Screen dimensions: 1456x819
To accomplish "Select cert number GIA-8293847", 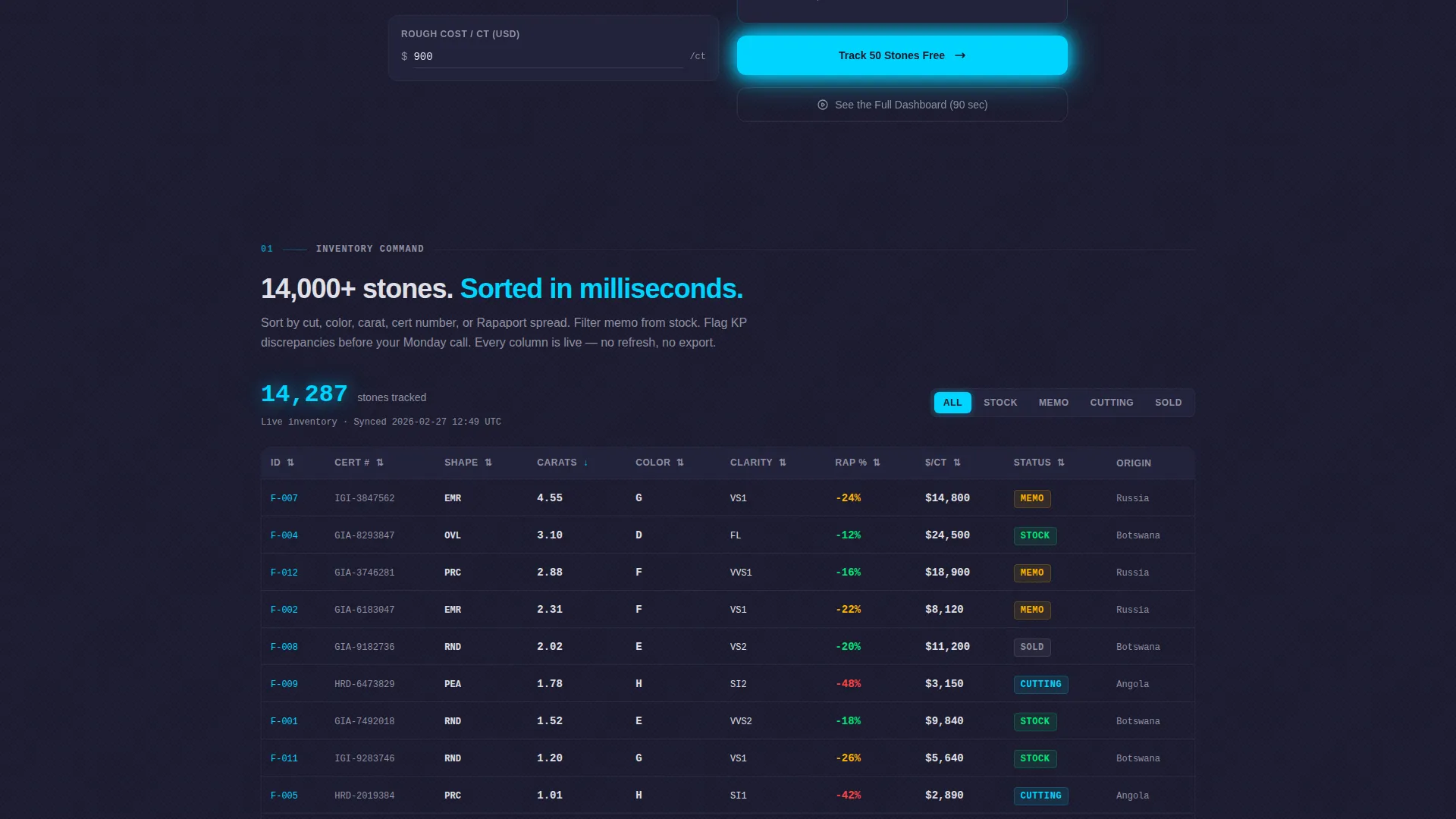I will pyautogui.click(x=365, y=535).
